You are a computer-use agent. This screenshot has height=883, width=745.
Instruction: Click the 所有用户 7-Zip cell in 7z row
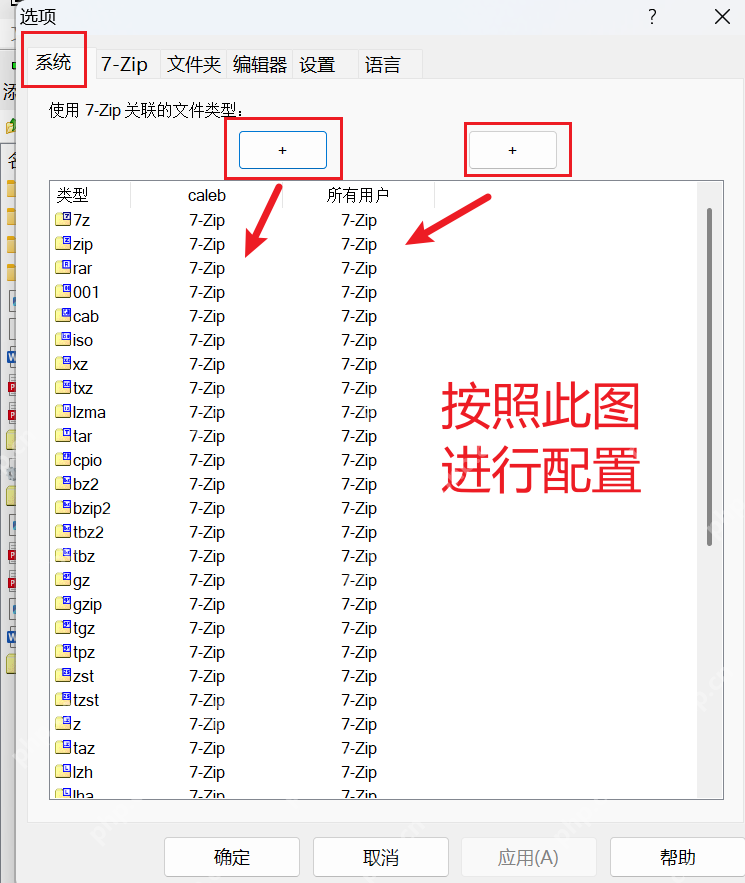[359, 220]
